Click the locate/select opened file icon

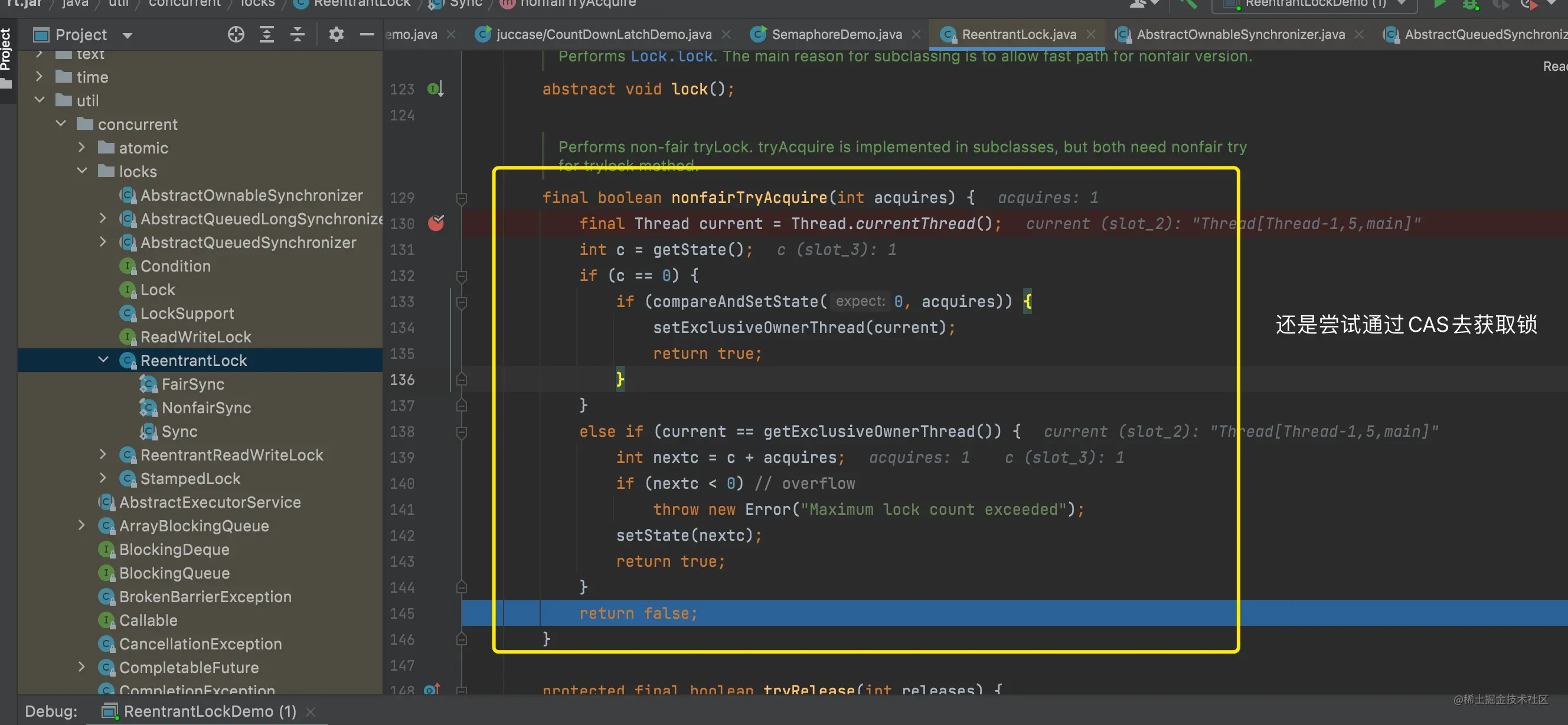click(x=236, y=35)
